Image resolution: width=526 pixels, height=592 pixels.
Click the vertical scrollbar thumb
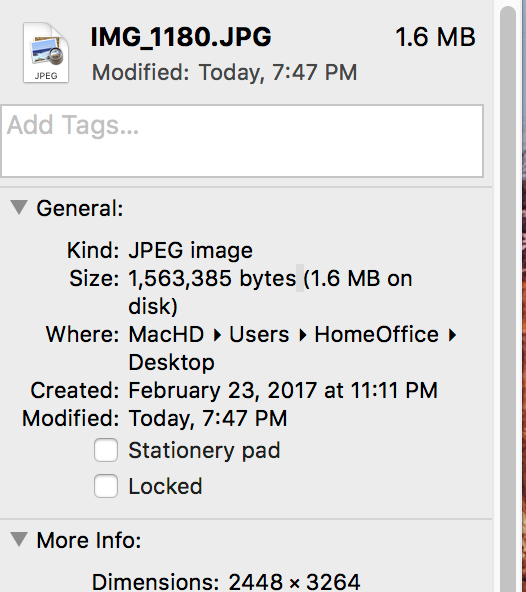pos(508,298)
